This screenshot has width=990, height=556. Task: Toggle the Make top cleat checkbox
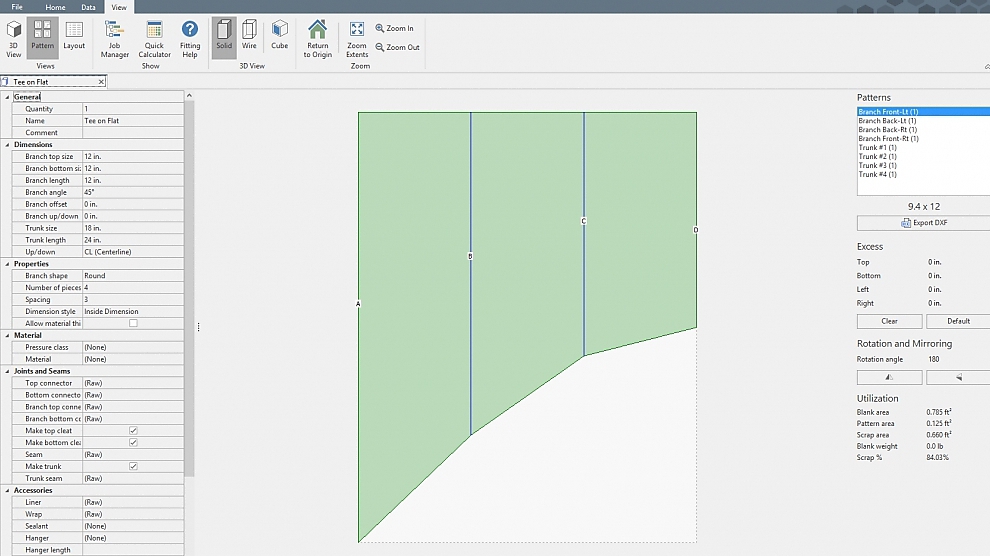[133, 431]
